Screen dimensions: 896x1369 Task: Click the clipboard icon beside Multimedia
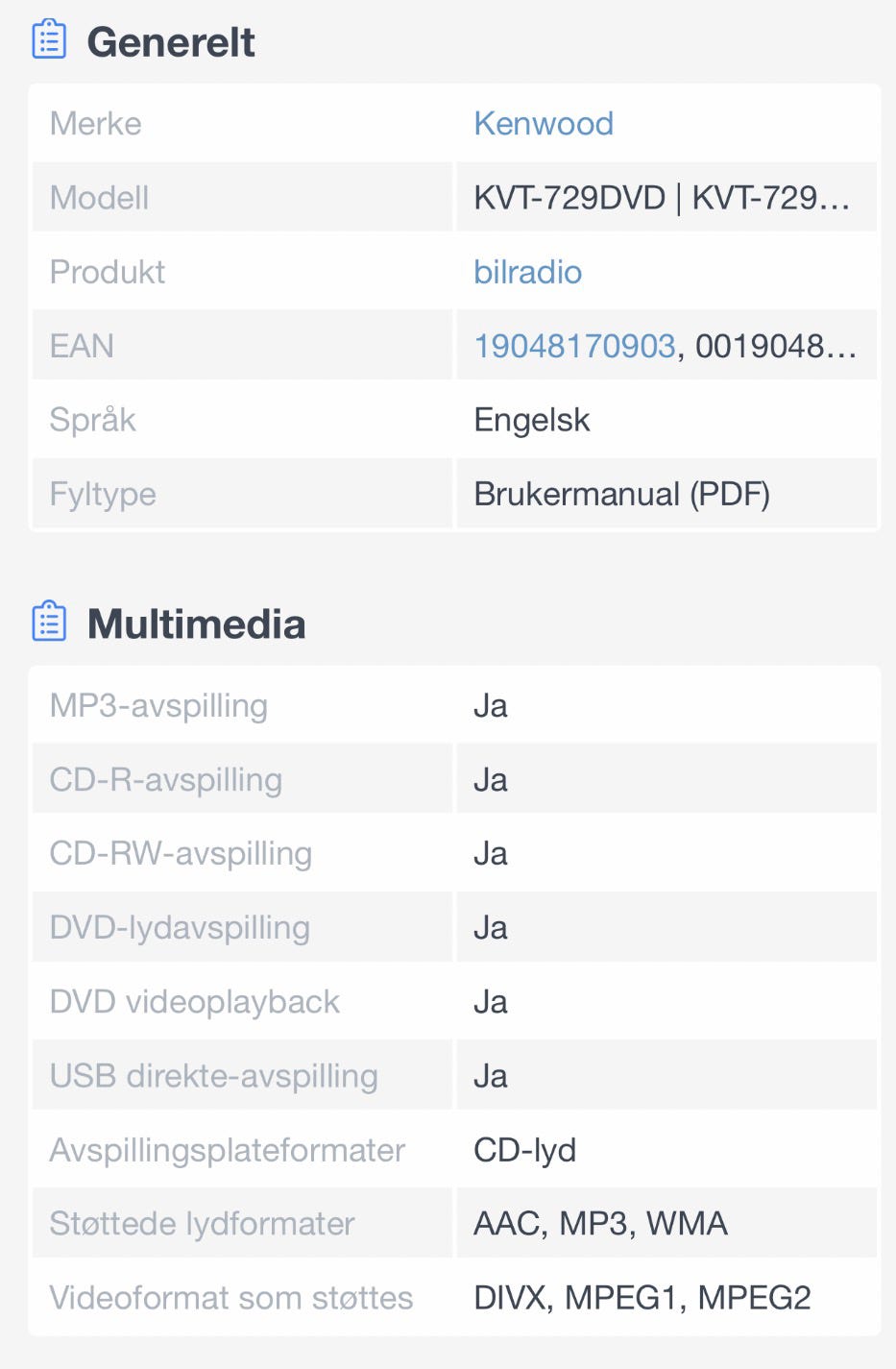coord(49,623)
